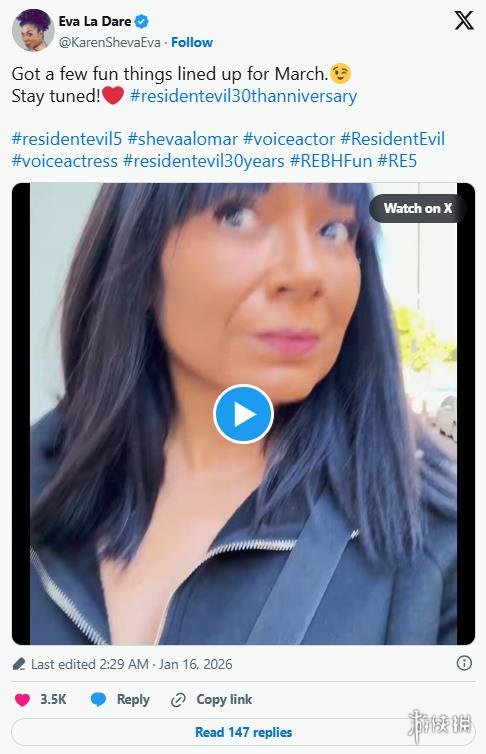
Task: Play the embedded video
Action: (x=243, y=414)
